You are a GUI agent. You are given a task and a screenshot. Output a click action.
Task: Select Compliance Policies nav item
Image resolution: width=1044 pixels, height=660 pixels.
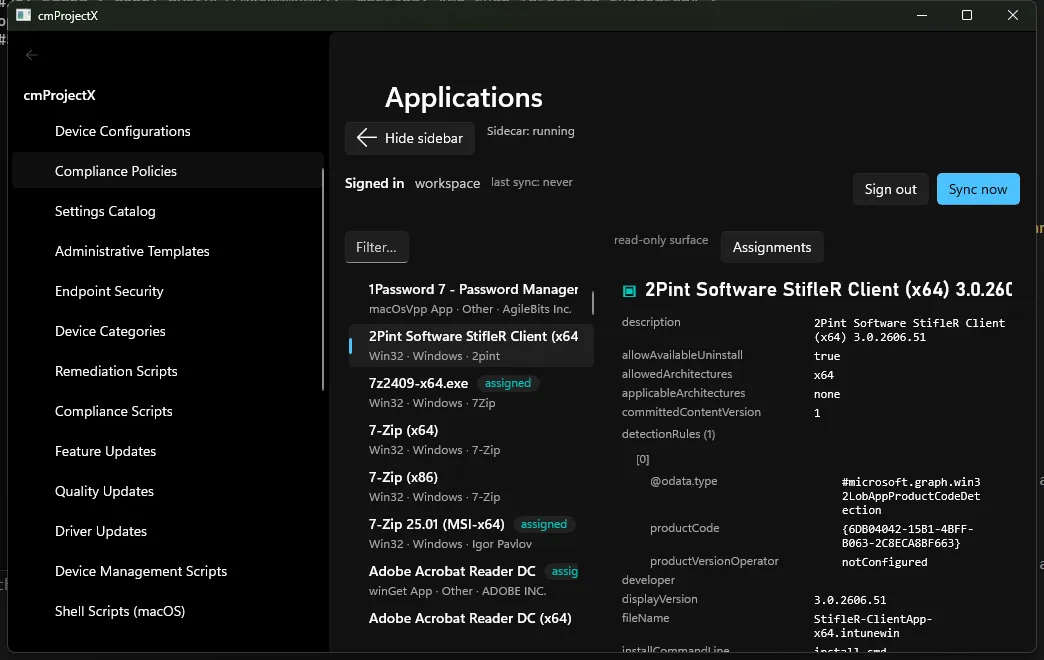168,171
